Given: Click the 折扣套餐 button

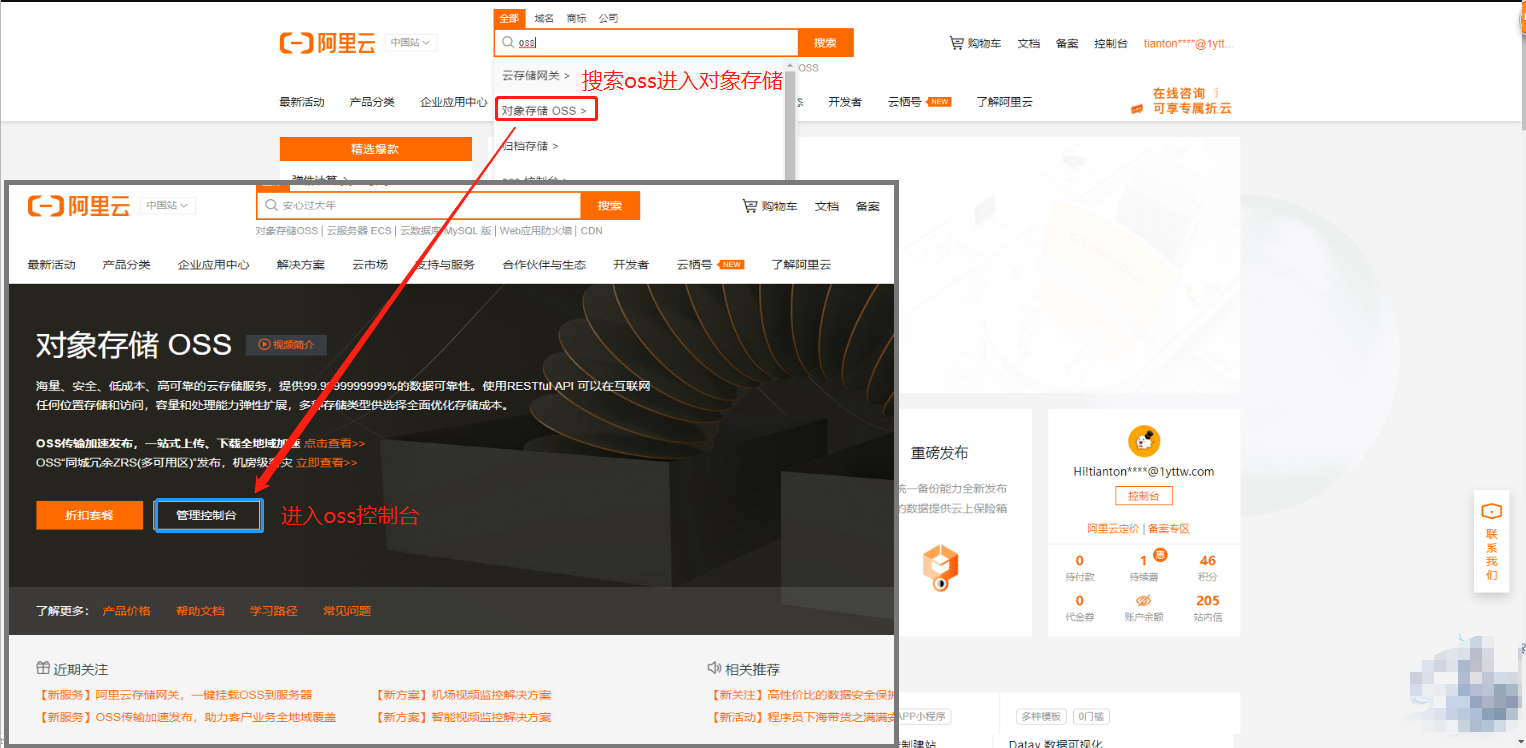Looking at the screenshot, I should click(x=89, y=515).
